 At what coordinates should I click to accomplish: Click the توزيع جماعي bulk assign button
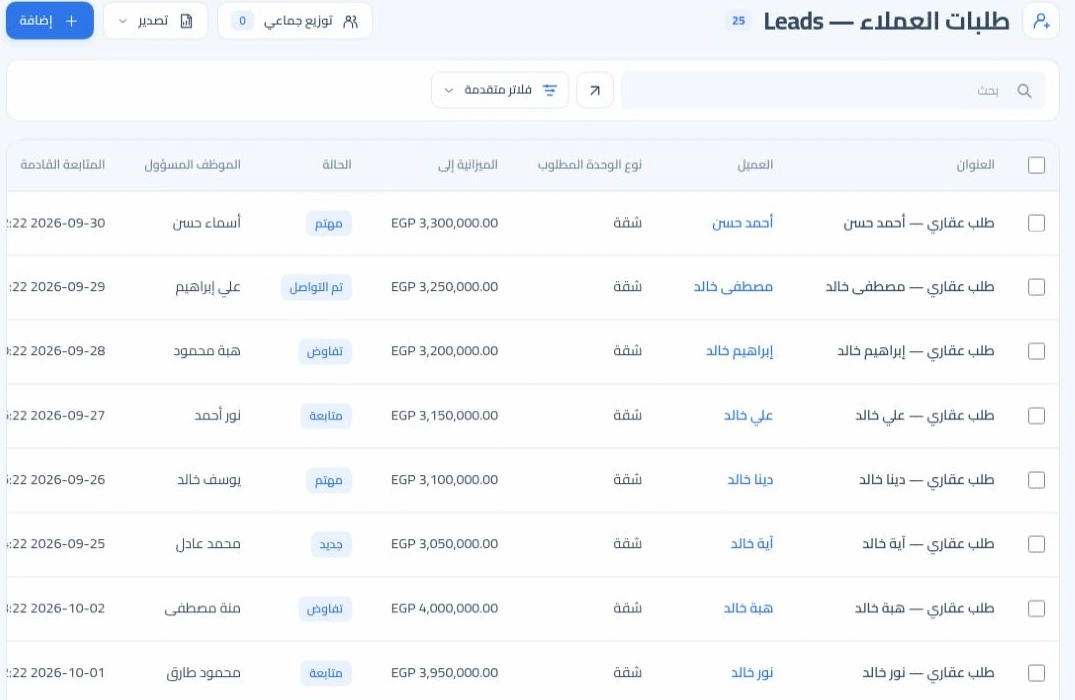295,21
